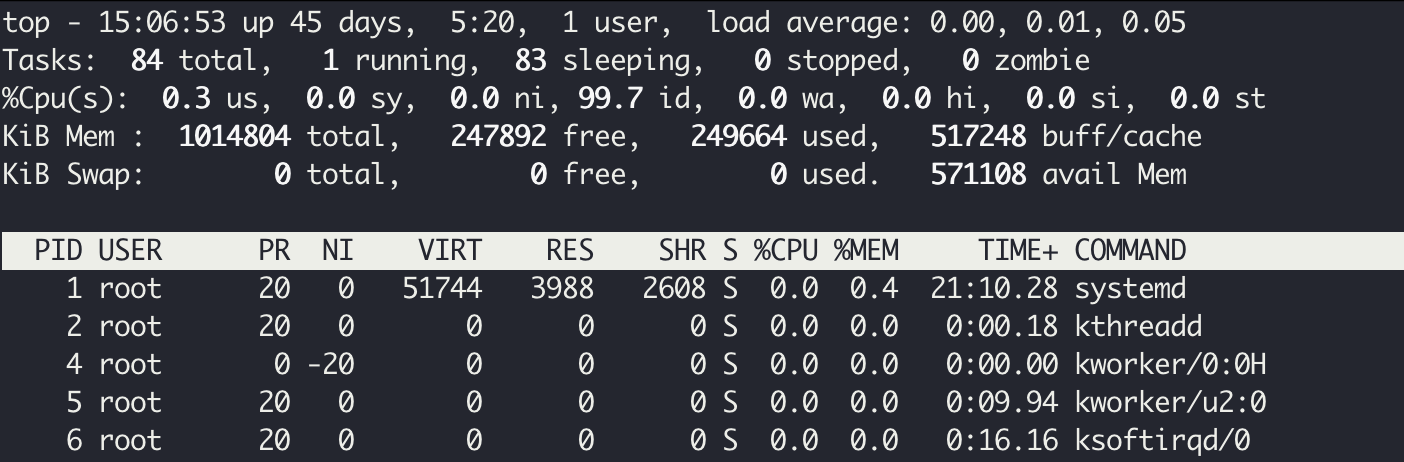Click the 'Tasks:' label
Image resolution: width=1404 pixels, height=462 pixels.
point(50,60)
